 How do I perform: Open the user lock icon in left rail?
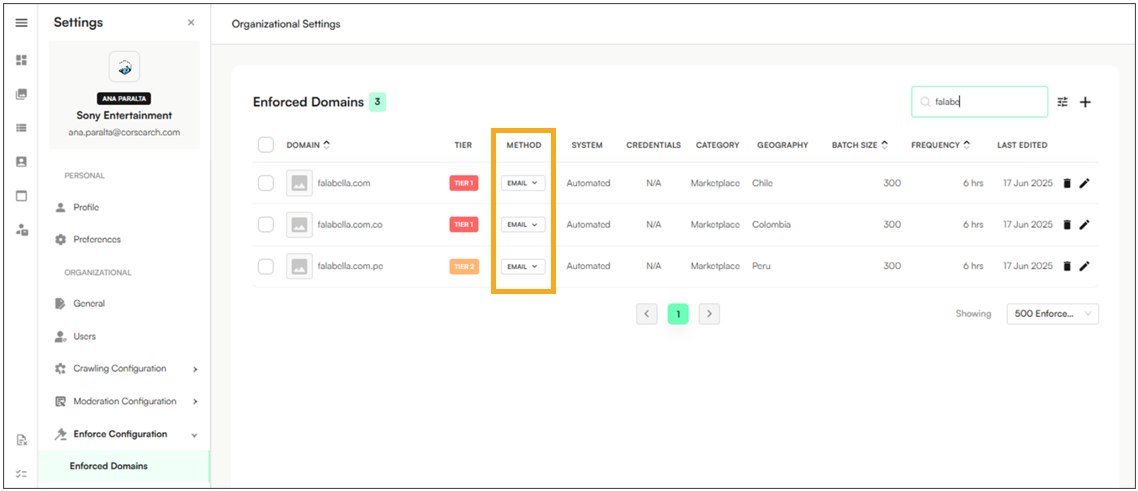[22, 230]
